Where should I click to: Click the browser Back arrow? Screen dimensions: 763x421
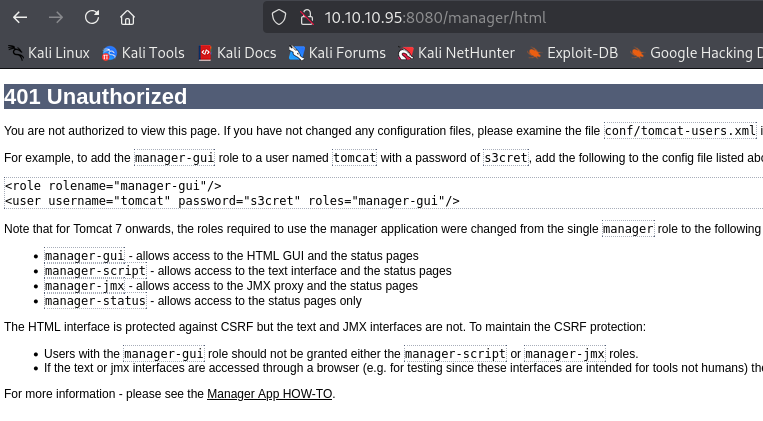(x=20, y=17)
